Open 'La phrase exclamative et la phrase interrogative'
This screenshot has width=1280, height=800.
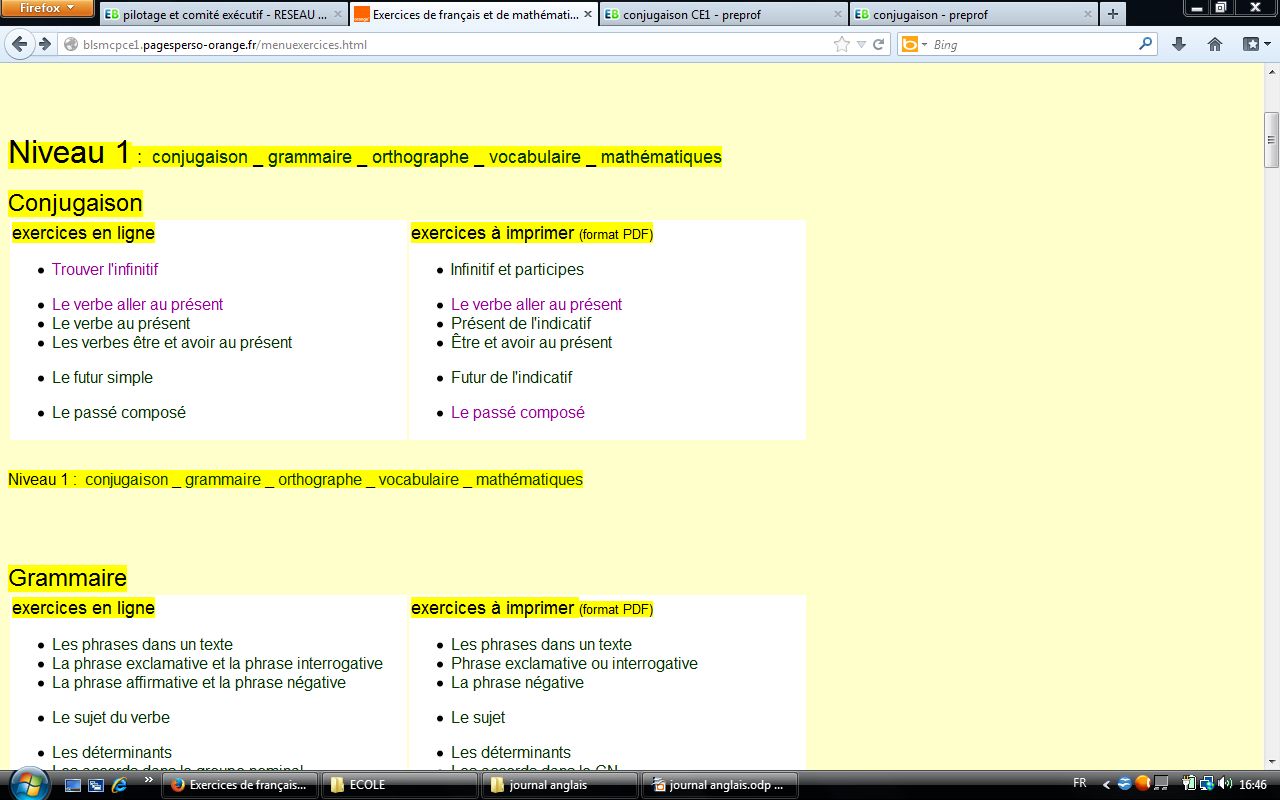[217, 663]
